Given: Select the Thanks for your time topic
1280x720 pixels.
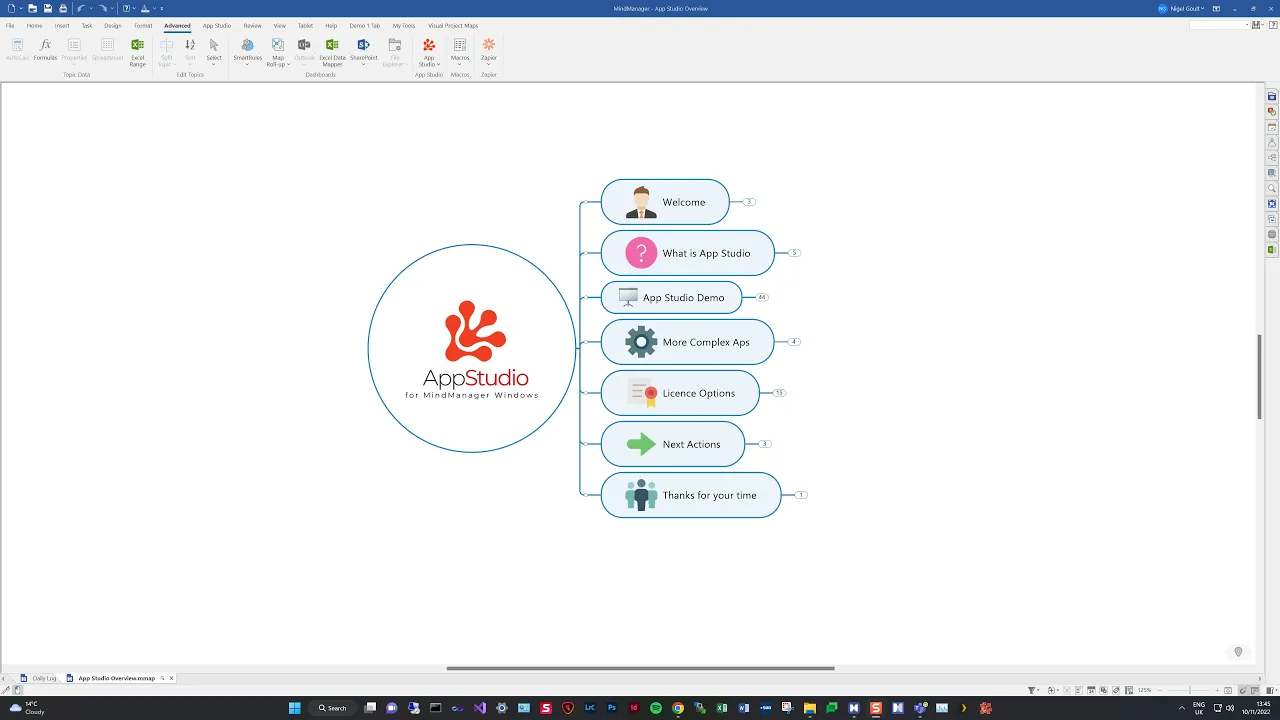Looking at the screenshot, I should pos(691,495).
